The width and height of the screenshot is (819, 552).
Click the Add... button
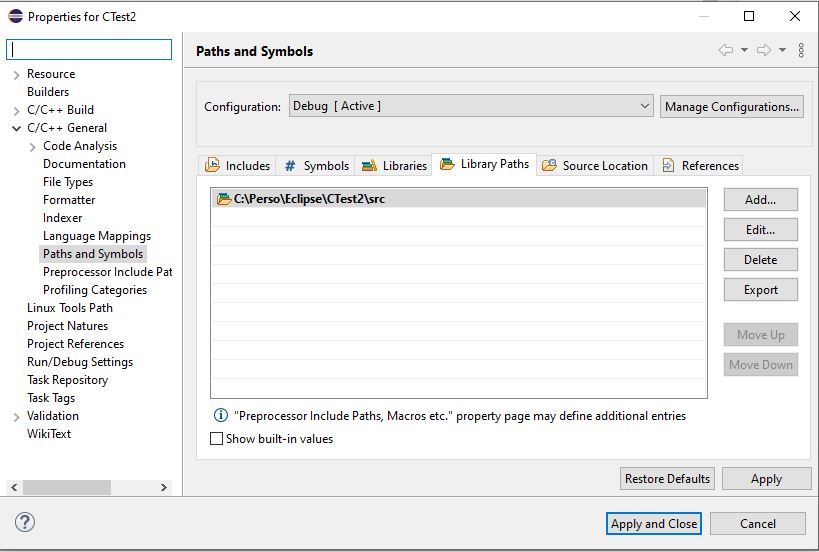[760, 200]
